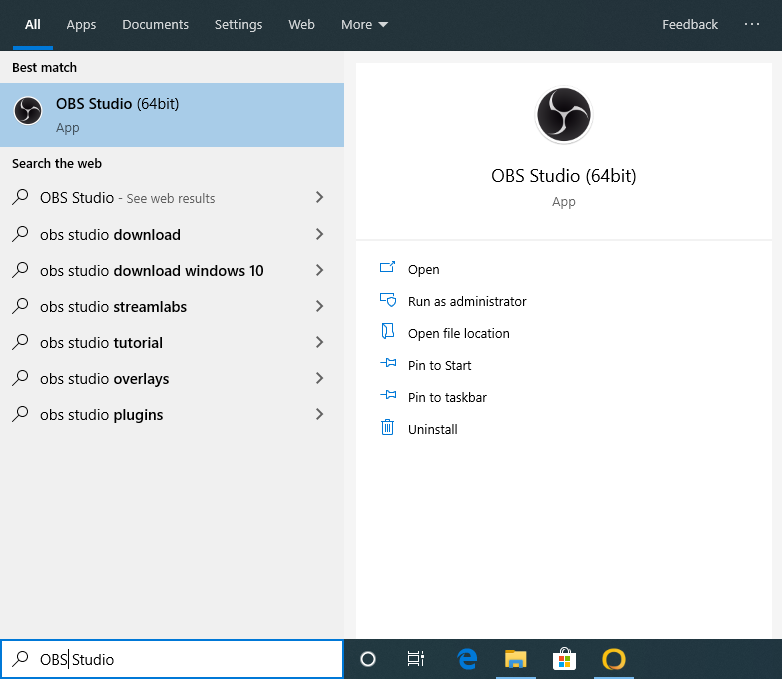Select the 'obs studio plugins' suggestion text

coord(101,415)
